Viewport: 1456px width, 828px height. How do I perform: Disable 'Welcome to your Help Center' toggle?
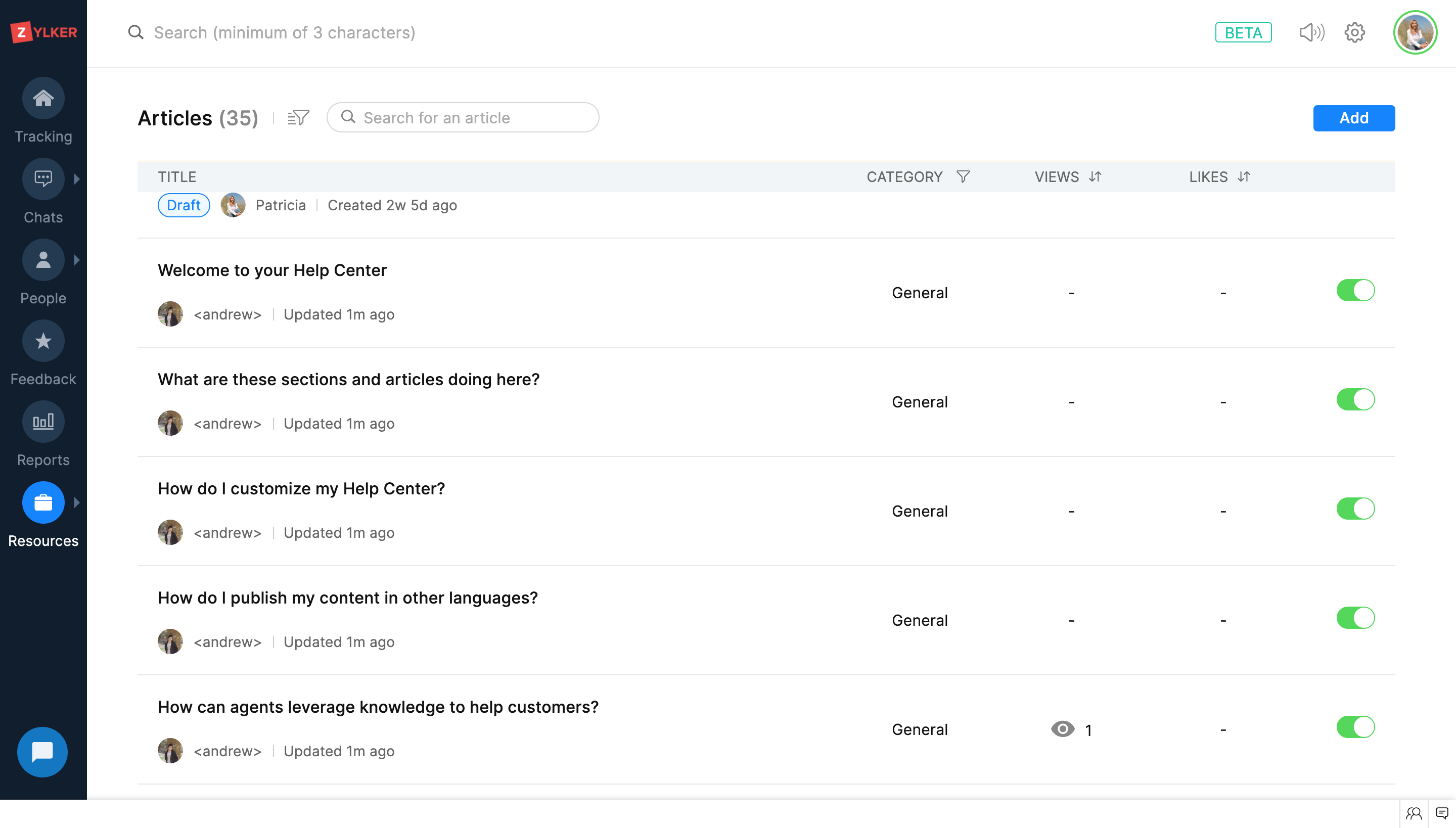(1355, 291)
